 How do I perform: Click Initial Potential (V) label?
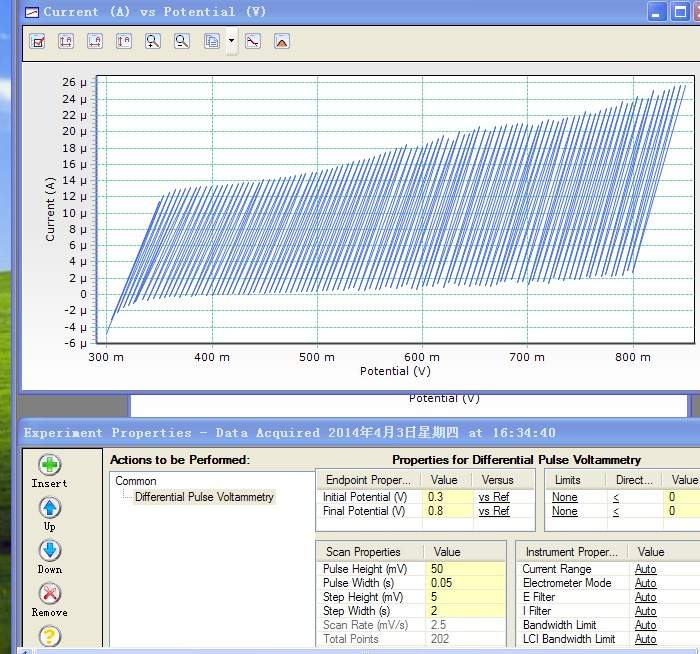(x=365, y=497)
